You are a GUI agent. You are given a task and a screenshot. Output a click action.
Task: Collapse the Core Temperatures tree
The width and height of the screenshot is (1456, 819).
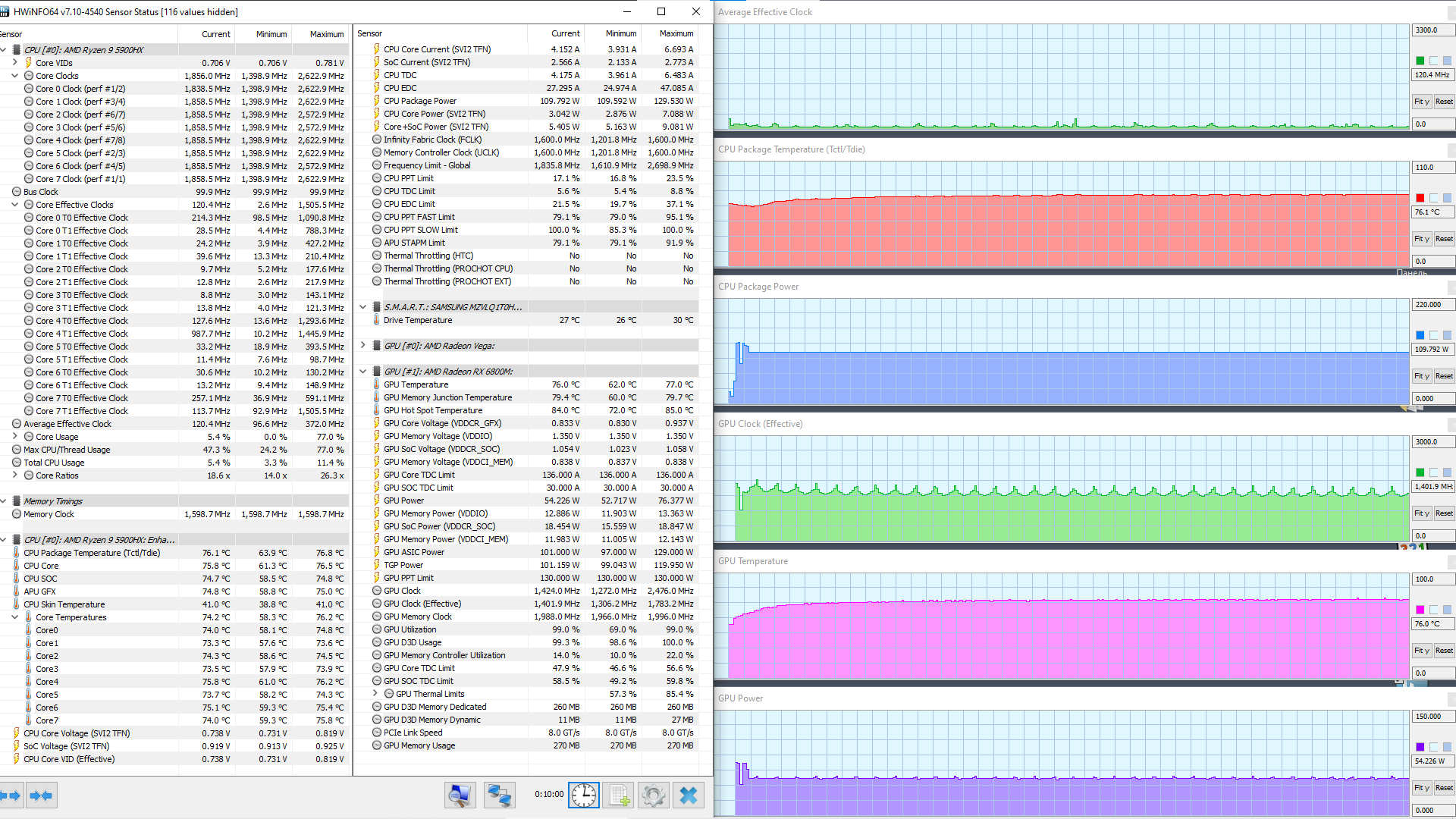(x=14, y=617)
